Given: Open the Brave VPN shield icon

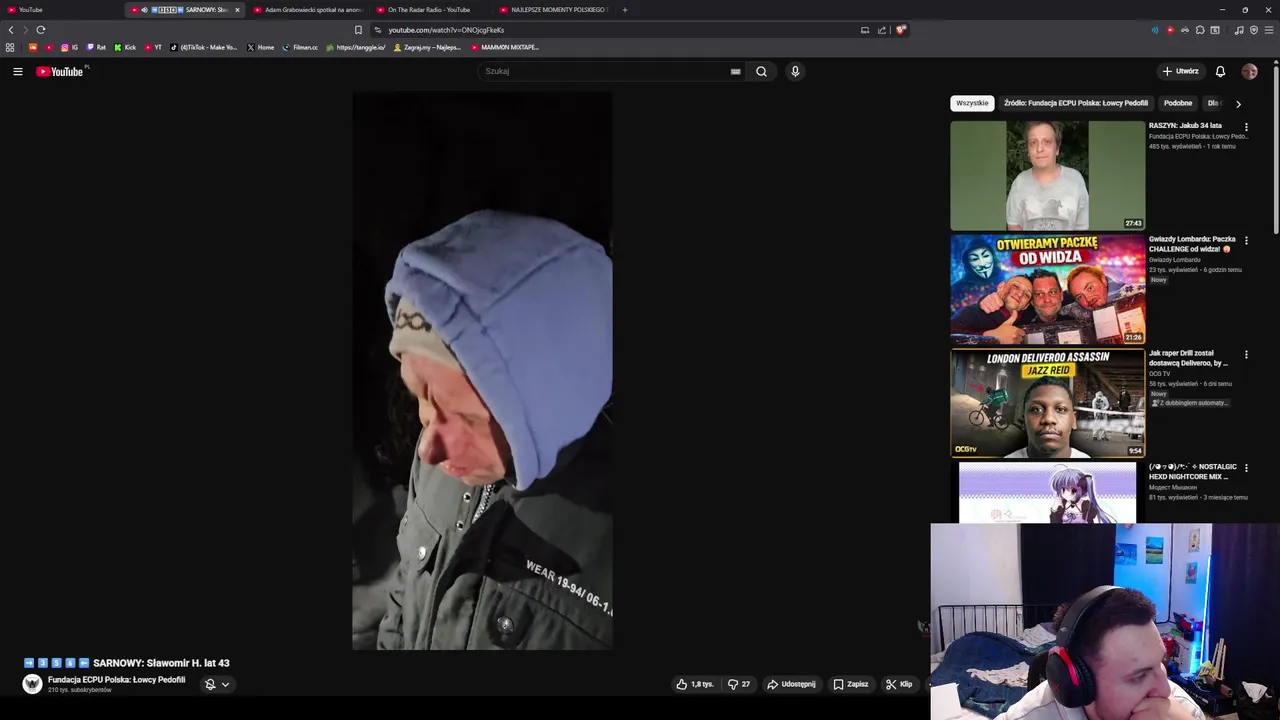Looking at the screenshot, I should [x=1254, y=30].
